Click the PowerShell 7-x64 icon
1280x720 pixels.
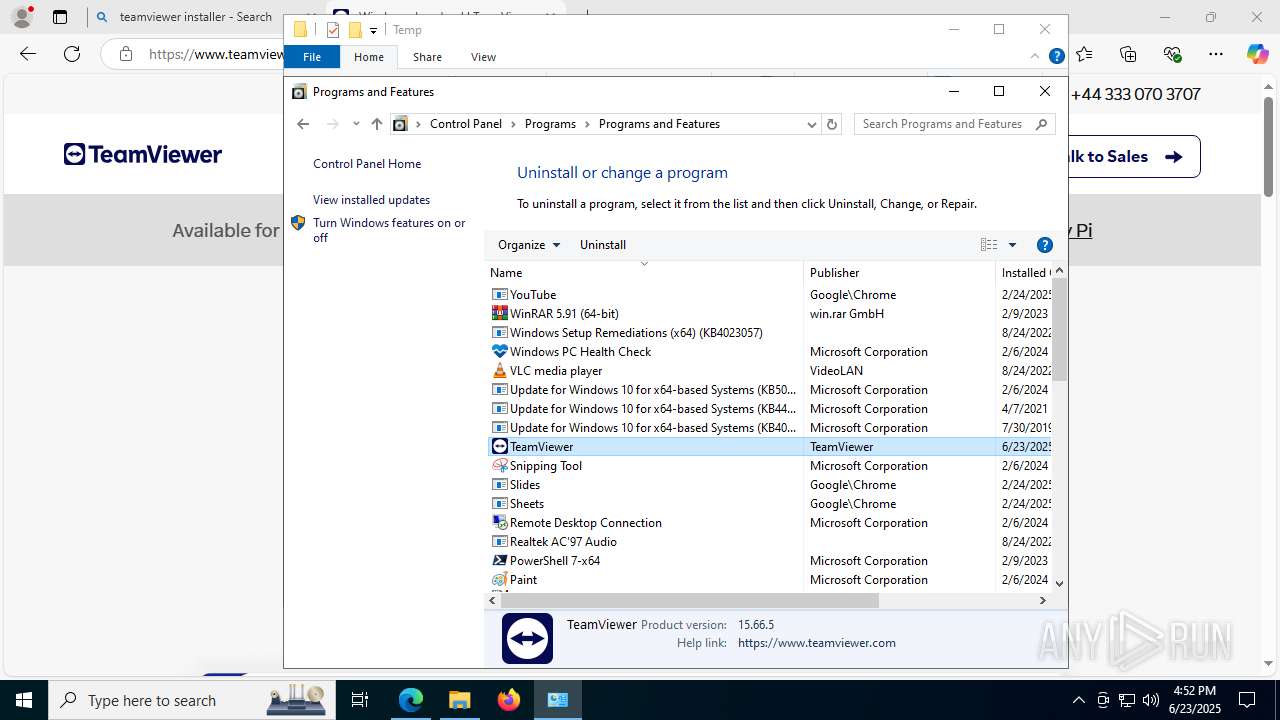point(499,561)
